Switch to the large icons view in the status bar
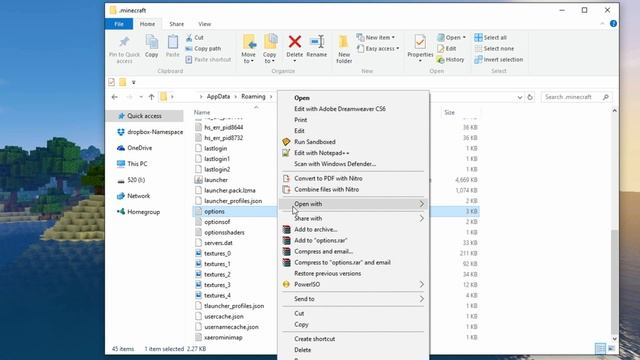Viewport: 640px width, 360px height. coord(611,348)
